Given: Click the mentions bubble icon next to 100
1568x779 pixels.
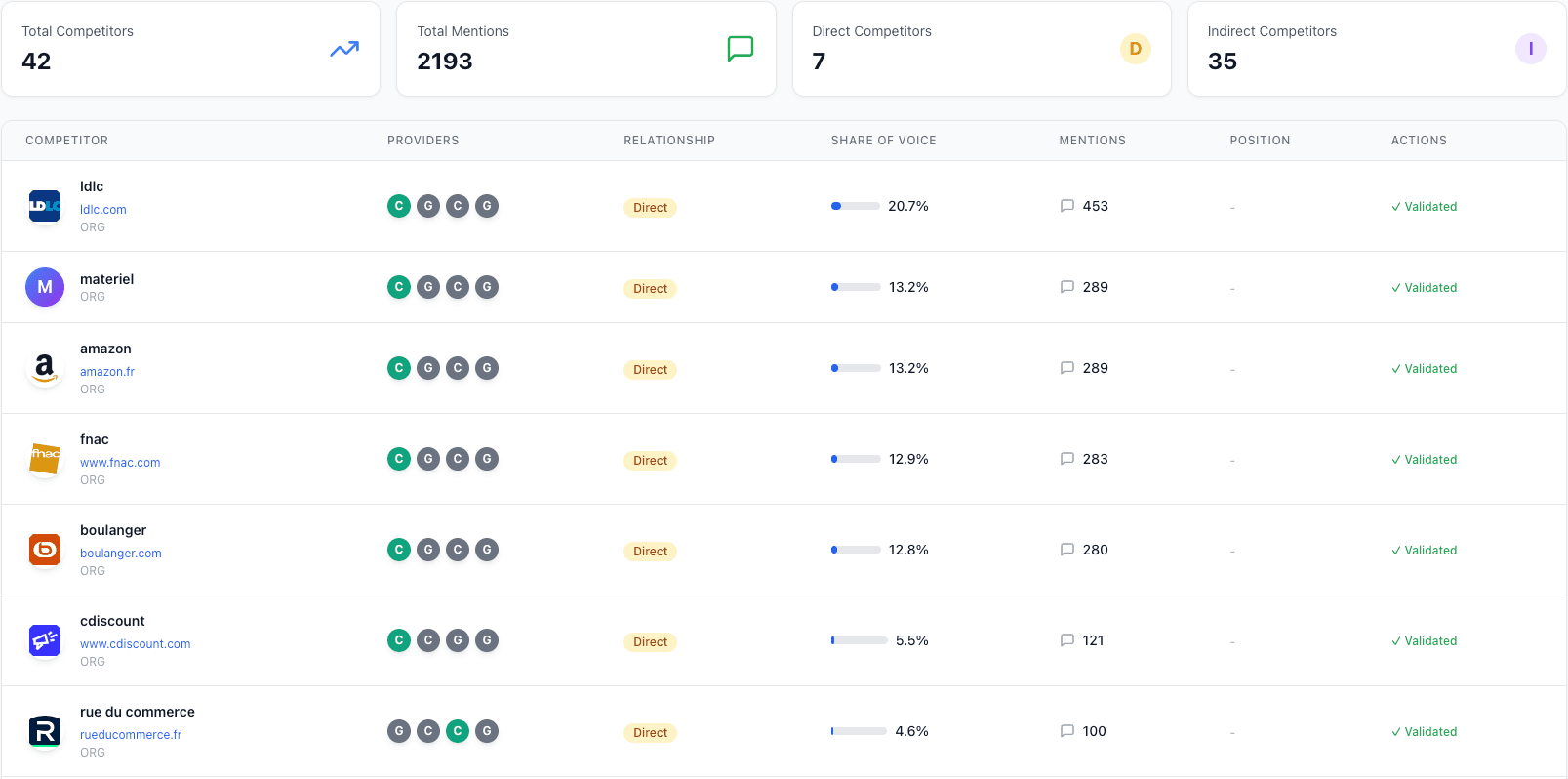Looking at the screenshot, I should (x=1067, y=731).
